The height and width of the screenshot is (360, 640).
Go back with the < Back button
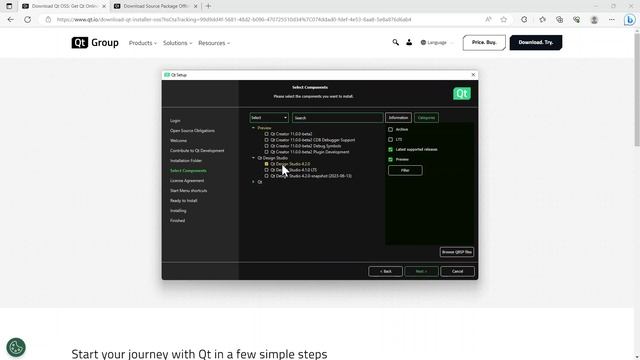[x=385, y=271]
